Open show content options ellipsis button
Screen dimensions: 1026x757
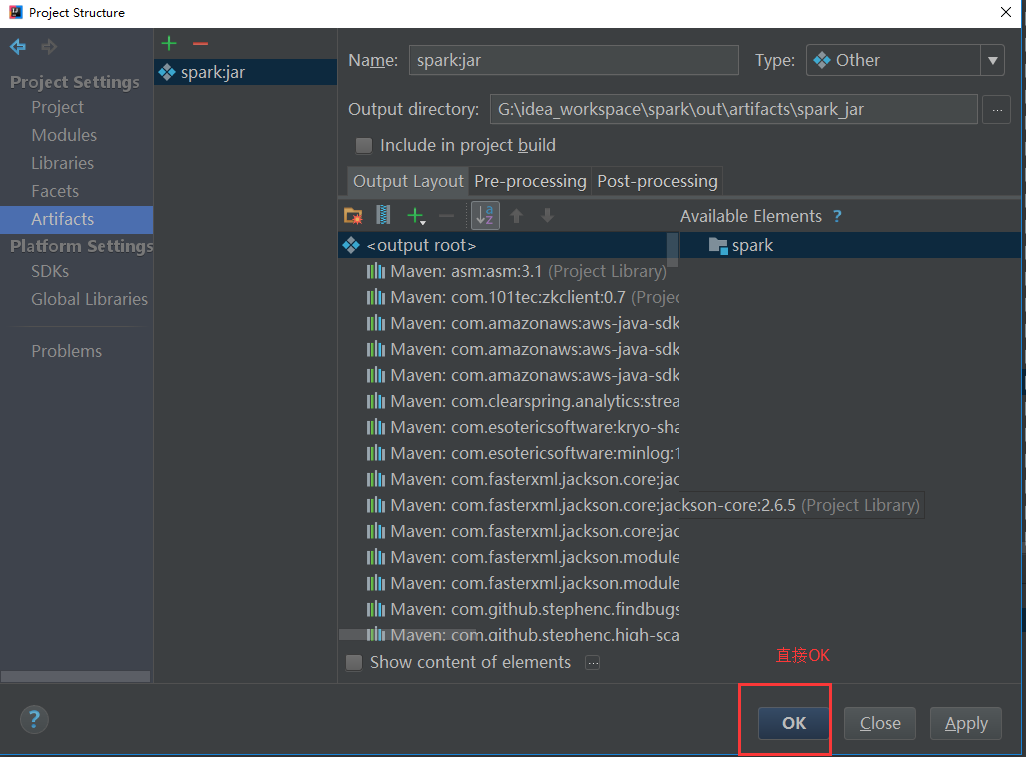point(593,663)
